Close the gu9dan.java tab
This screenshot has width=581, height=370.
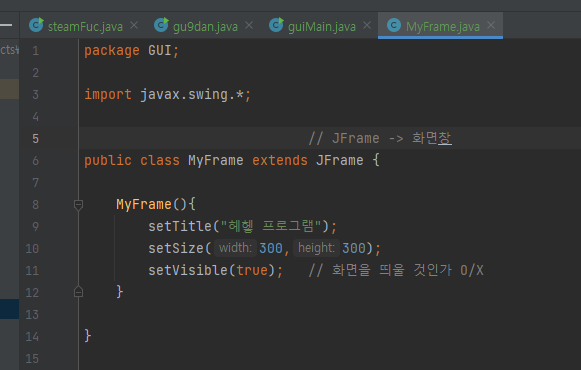tap(249, 26)
